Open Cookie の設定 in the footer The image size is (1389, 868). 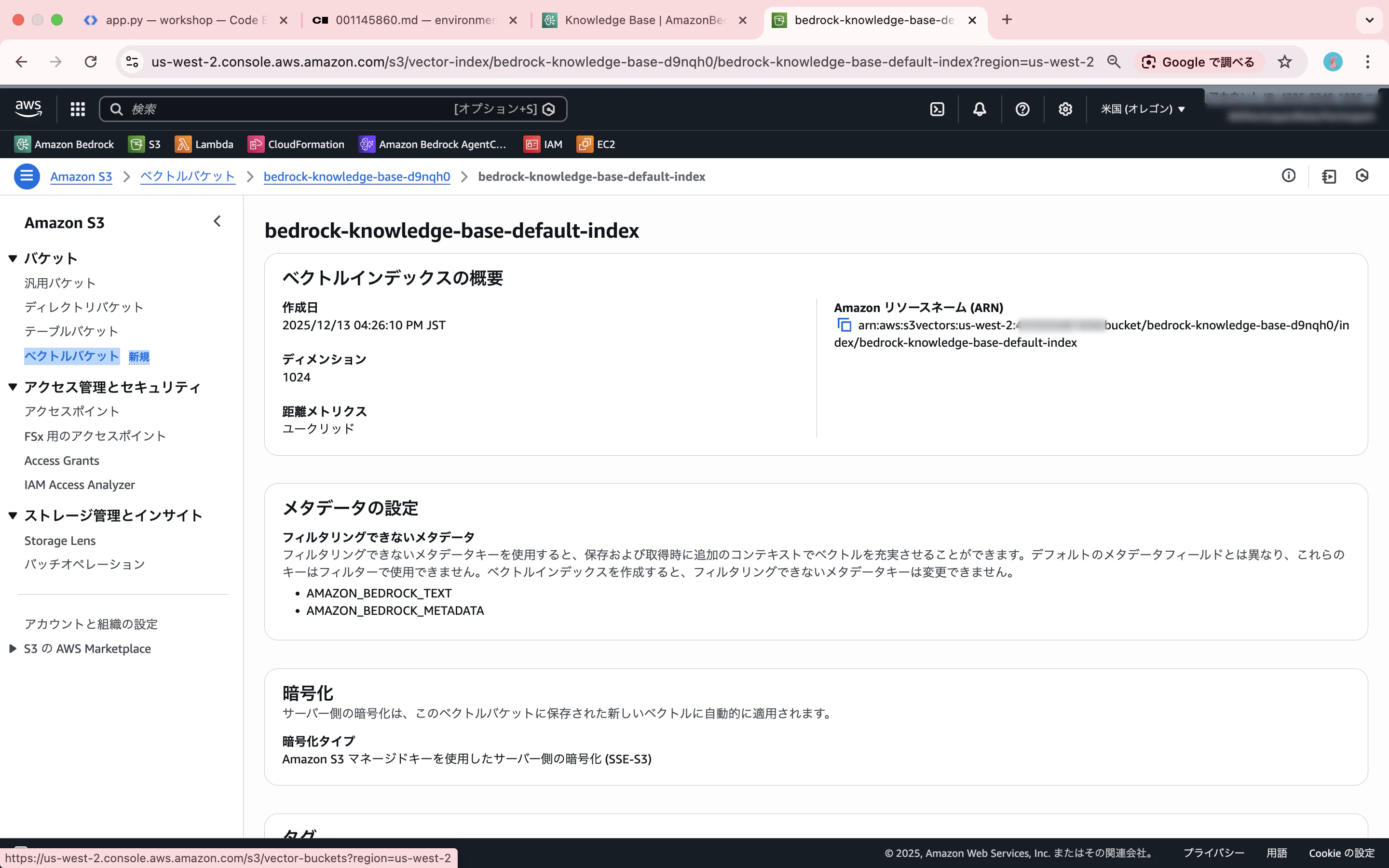pyautogui.click(x=1341, y=853)
